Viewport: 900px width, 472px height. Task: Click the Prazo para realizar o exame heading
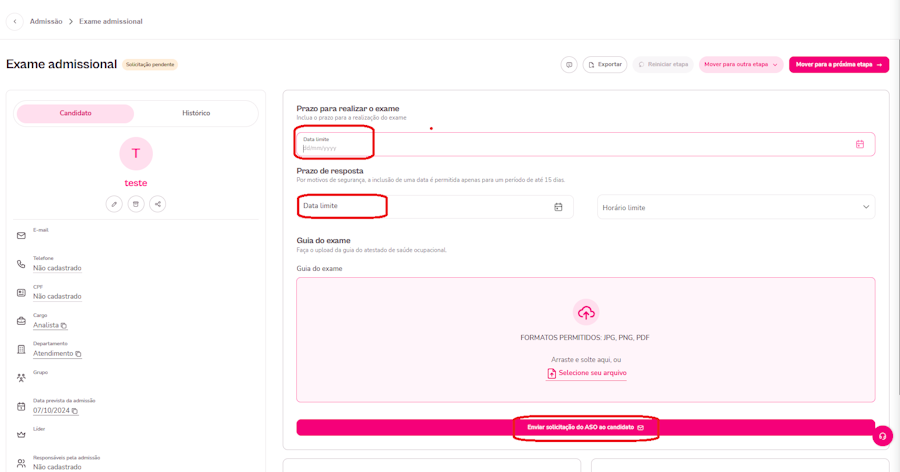click(348, 109)
